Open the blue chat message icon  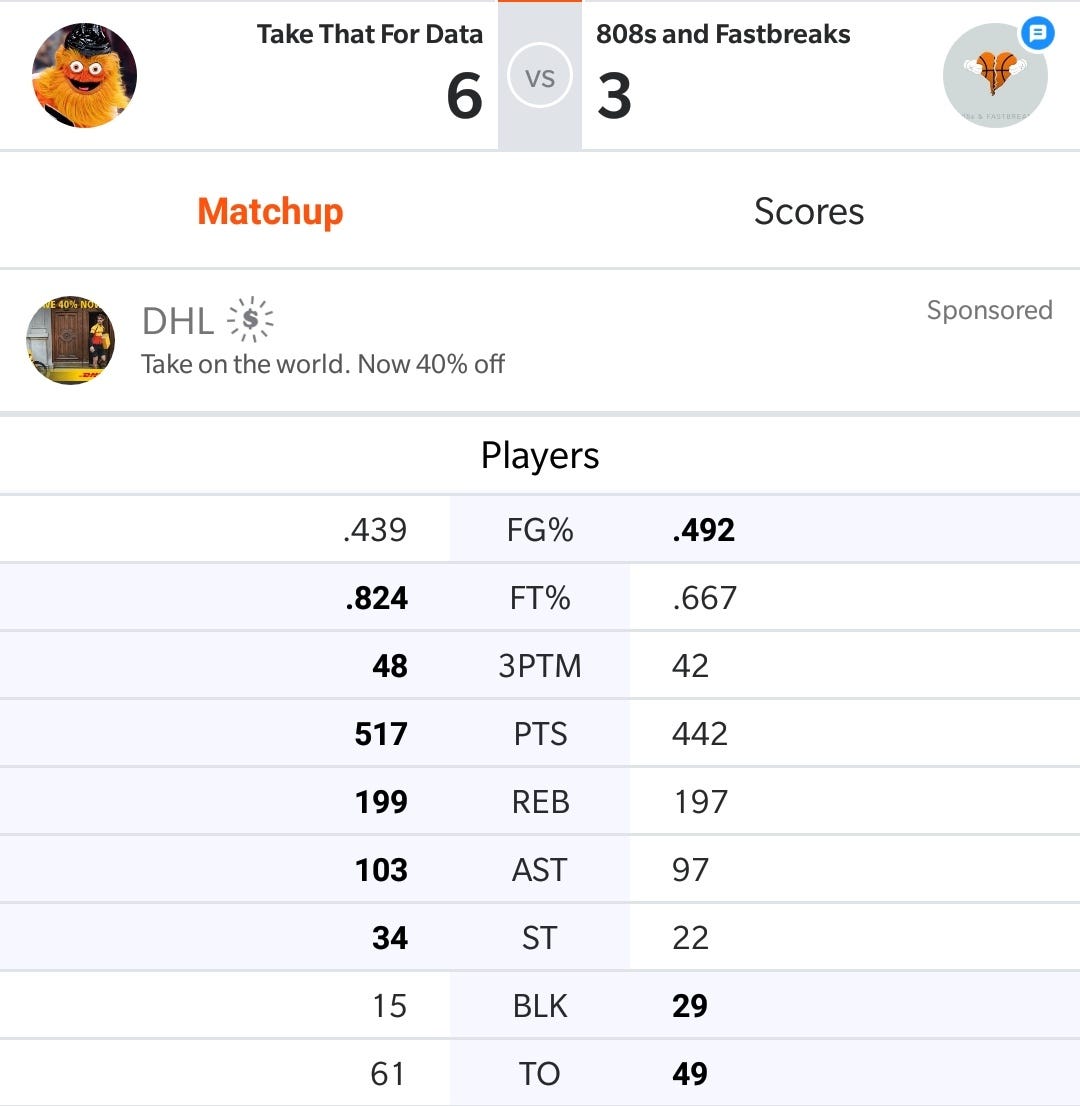1037,32
